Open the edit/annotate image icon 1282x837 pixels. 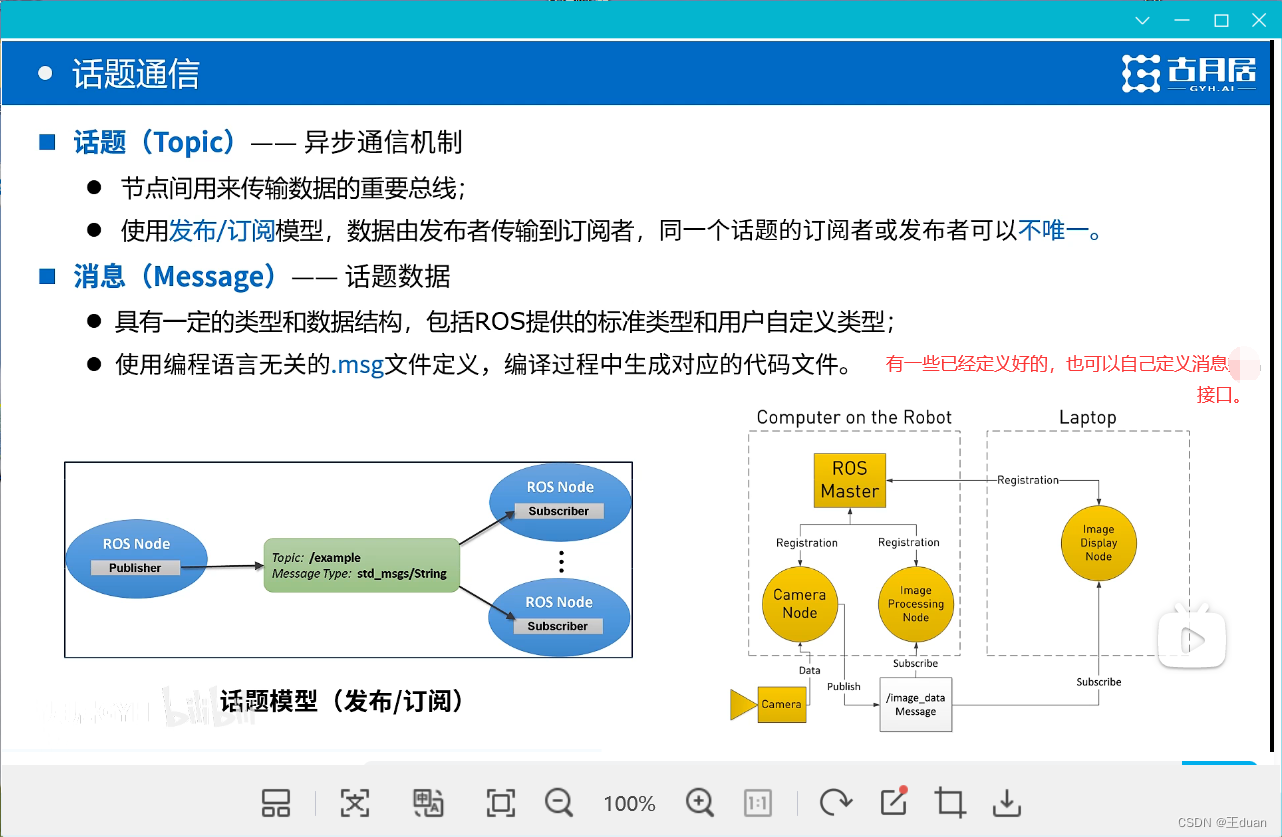click(x=893, y=801)
